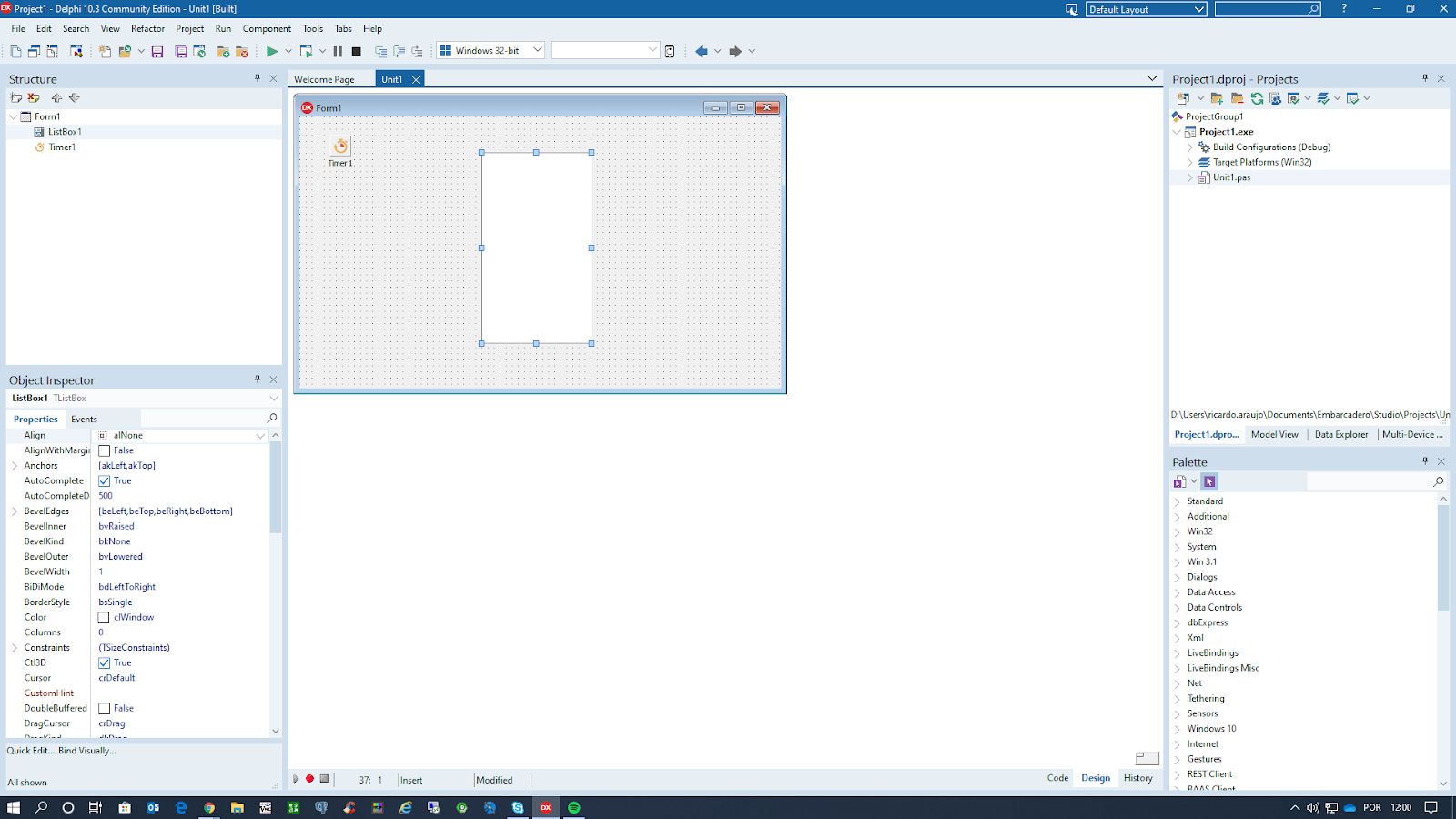Click the Run Without Debugging icon

pyautogui.click(x=307, y=52)
